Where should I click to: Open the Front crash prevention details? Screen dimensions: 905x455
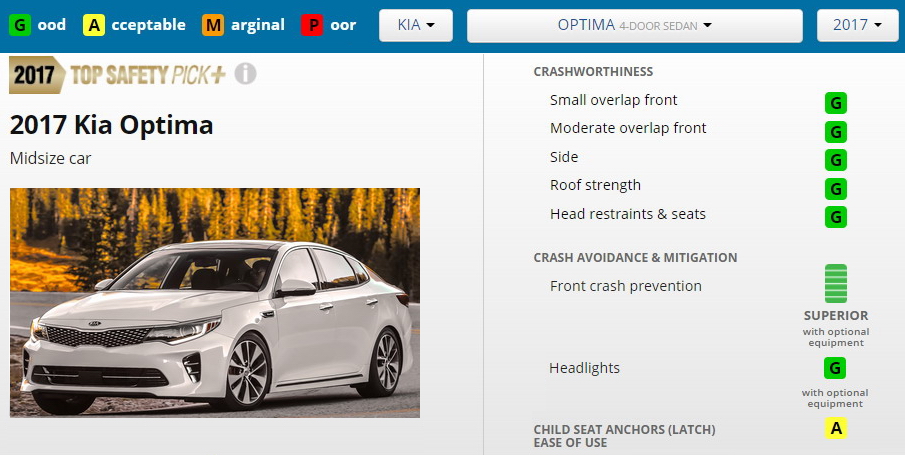click(626, 286)
